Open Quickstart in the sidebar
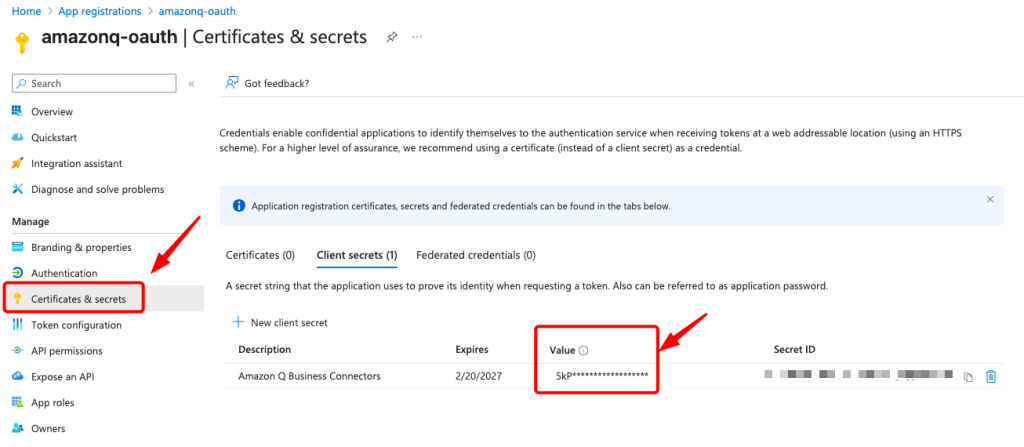 pos(54,137)
